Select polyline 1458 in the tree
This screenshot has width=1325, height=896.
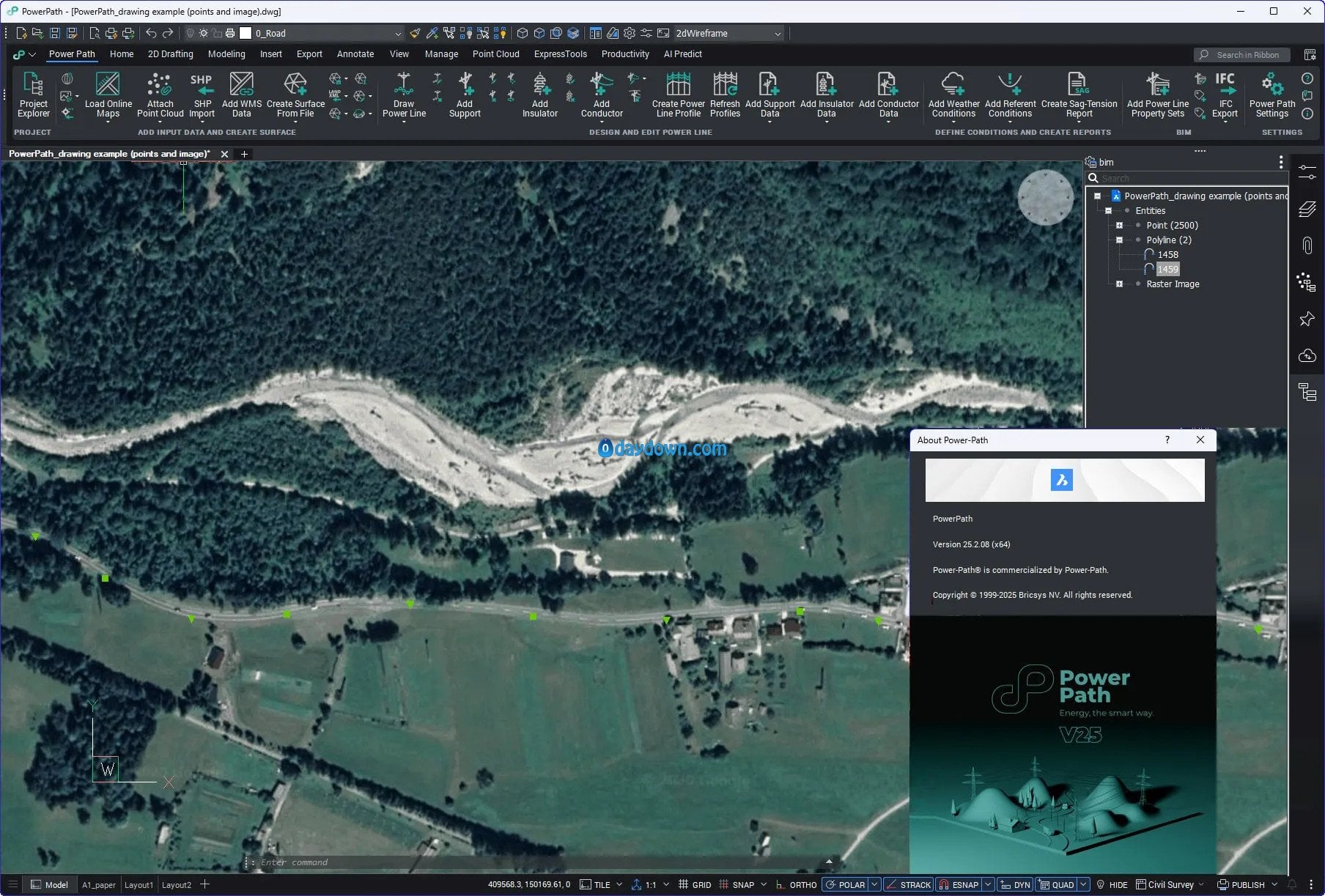coord(1167,255)
